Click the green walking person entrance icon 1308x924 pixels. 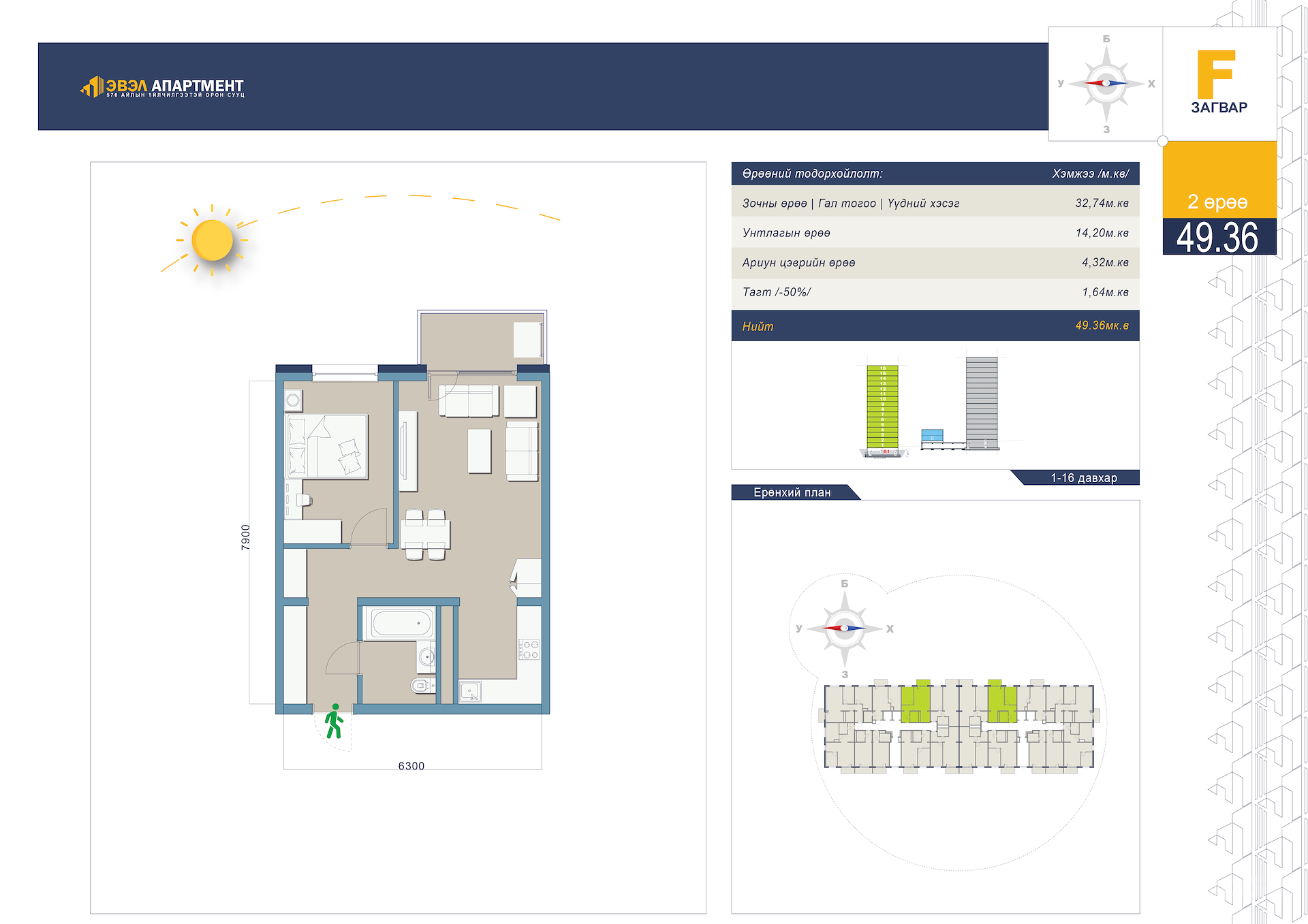point(334,722)
